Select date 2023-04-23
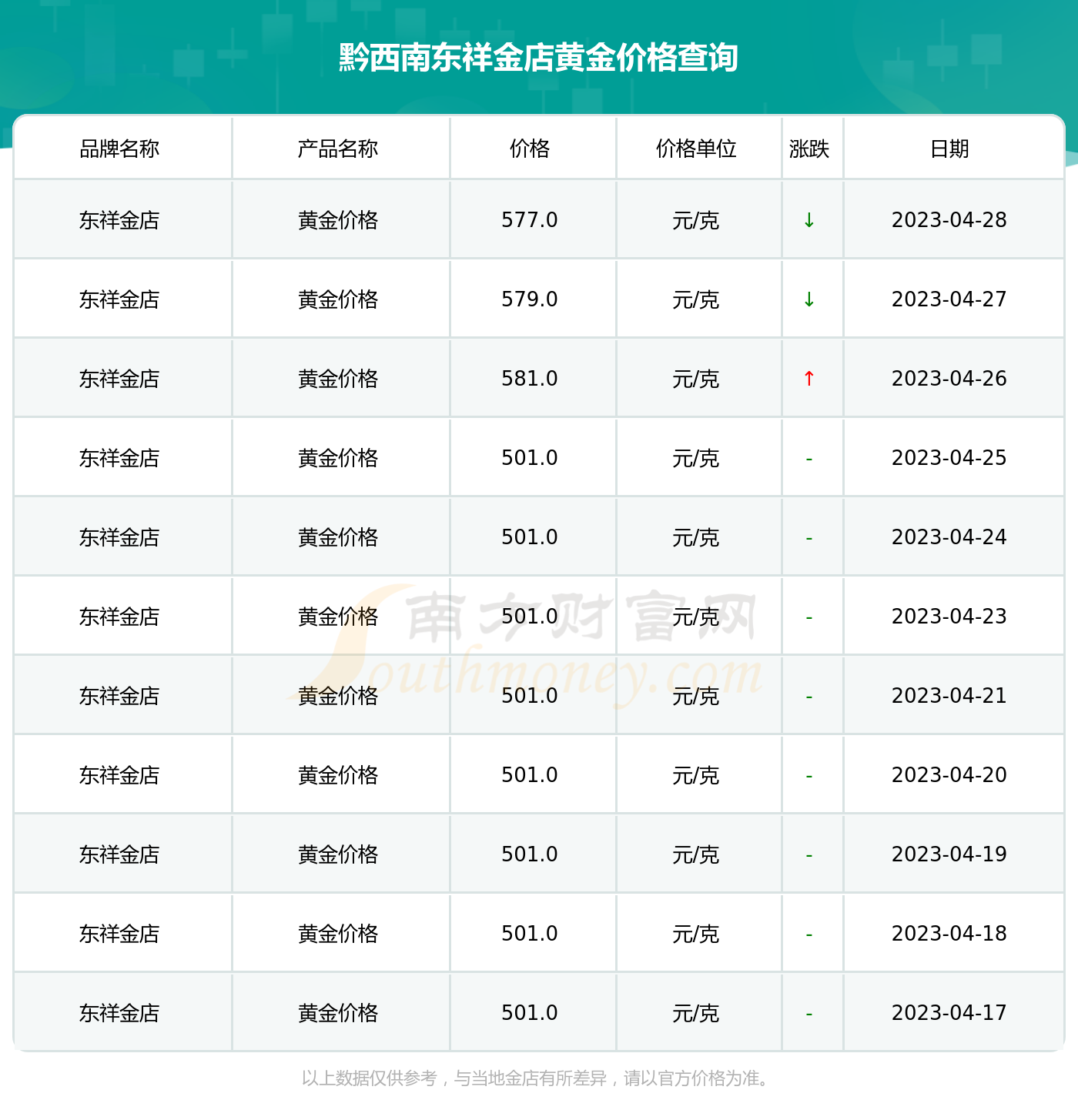The height and width of the screenshot is (1120, 1078). click(949, 617)
